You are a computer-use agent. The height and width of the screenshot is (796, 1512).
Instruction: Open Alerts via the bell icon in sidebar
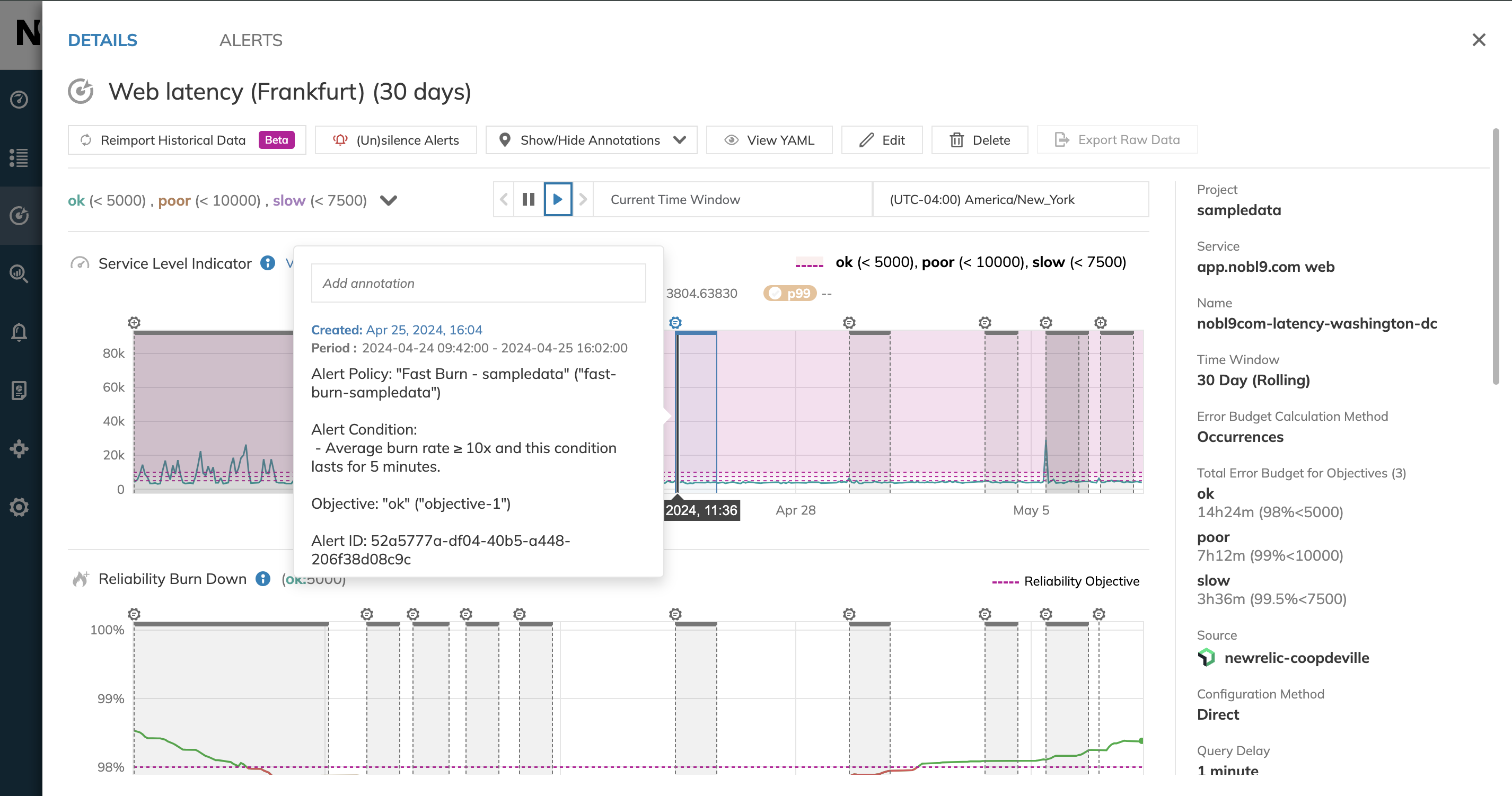[x=20, y=331]
